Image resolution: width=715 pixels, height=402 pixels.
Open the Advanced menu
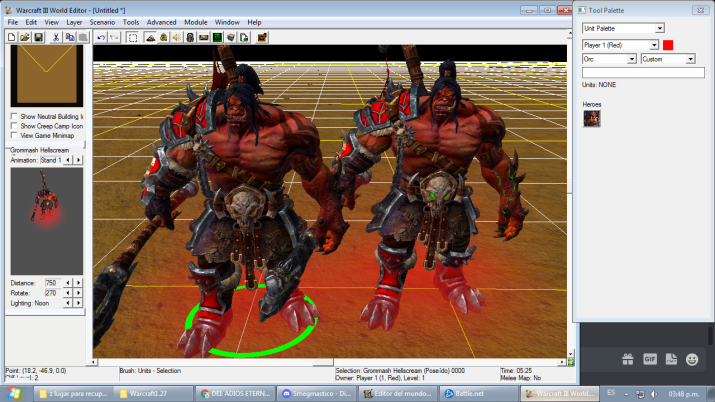pos(161,22)
